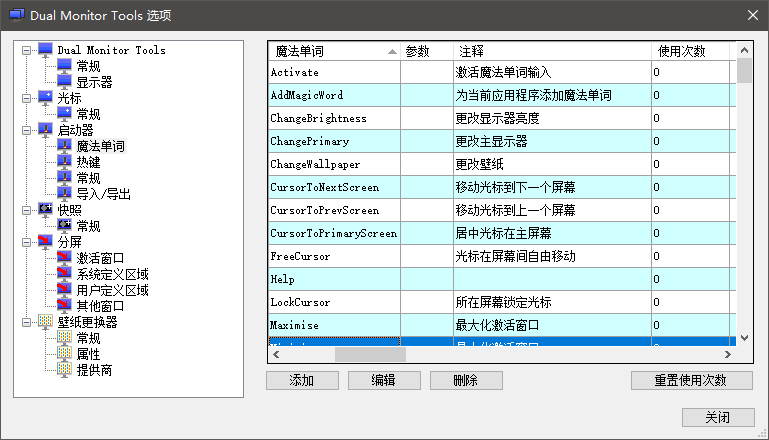Select the Maximise row
Image resolution: width=769 pixels, height=440 pixels.
coord(502,325)
